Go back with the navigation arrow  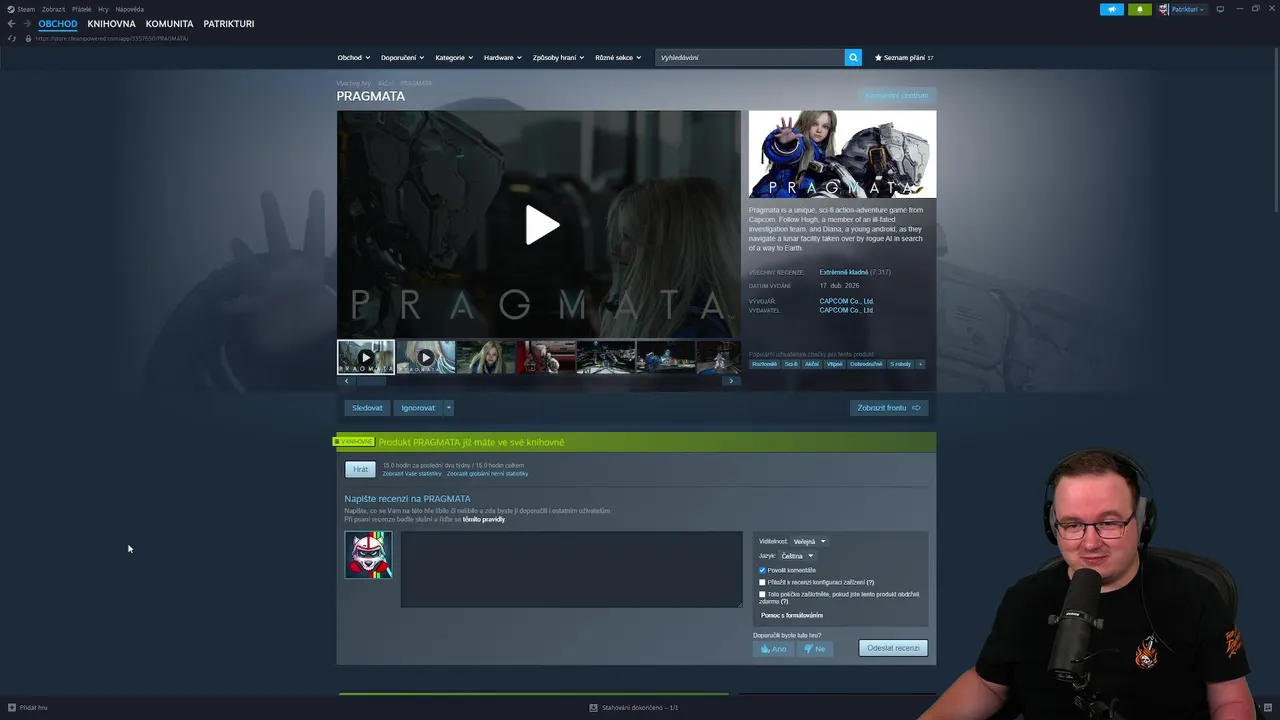(11, 24)
